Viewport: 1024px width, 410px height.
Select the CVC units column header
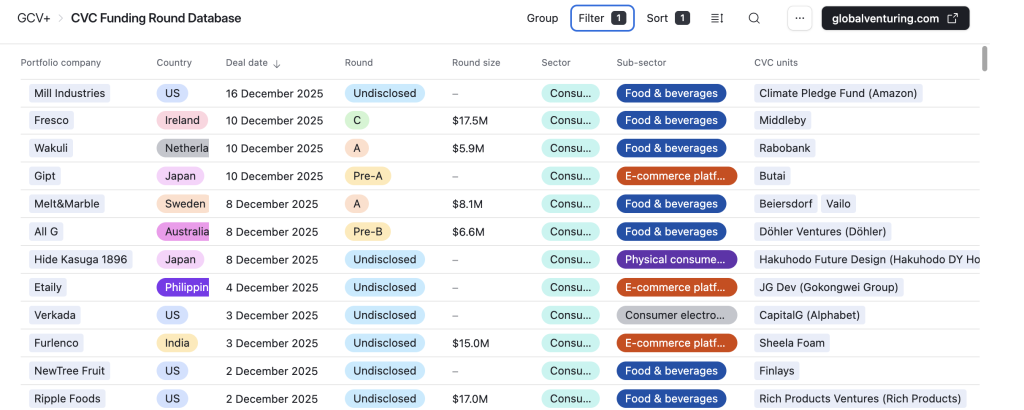tap(776, 63)
